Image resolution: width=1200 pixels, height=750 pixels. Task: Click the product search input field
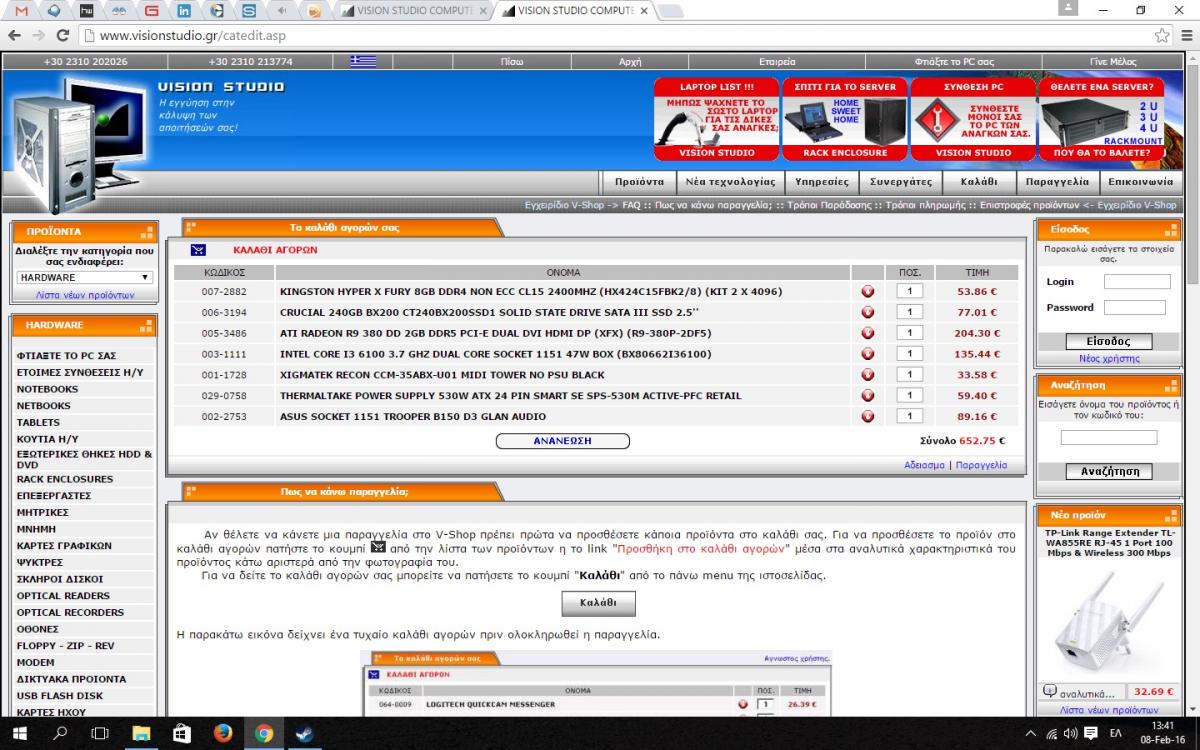1108,438
